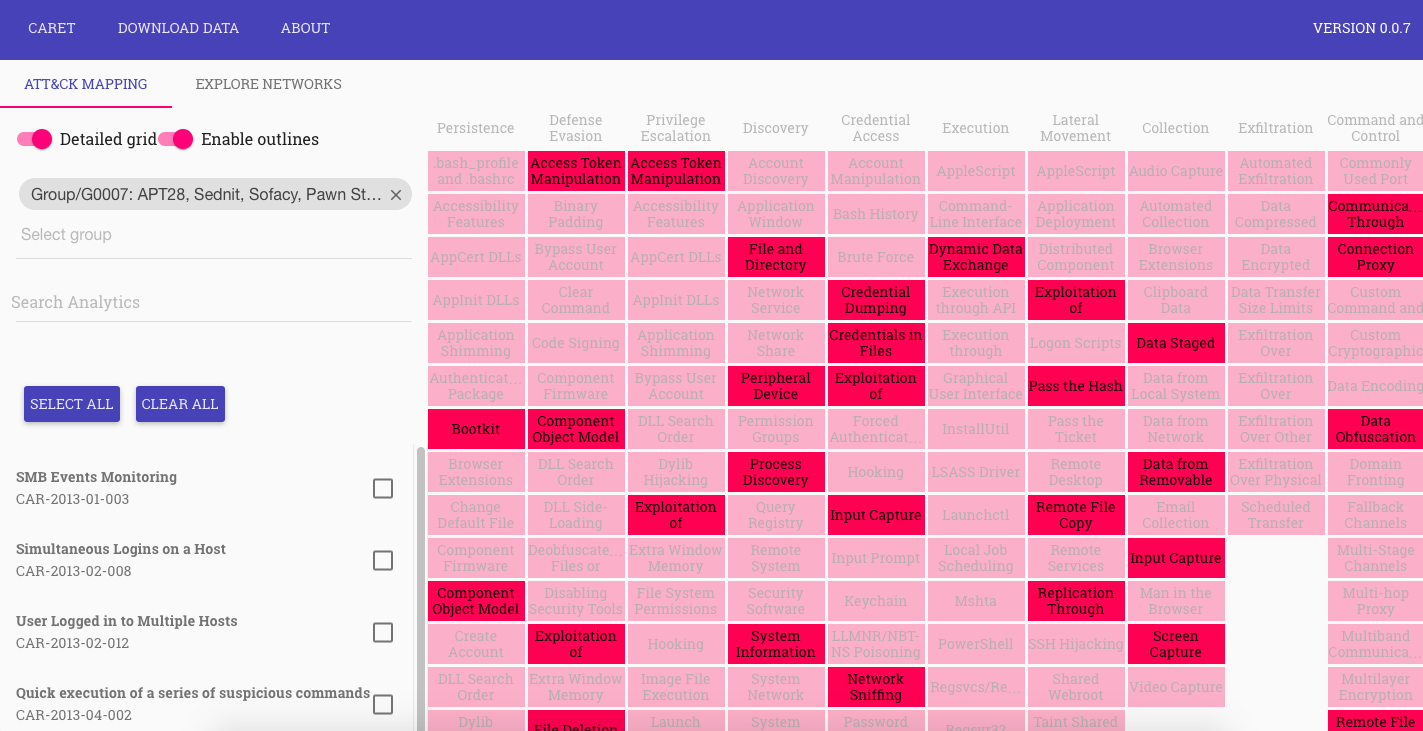Screen dimensions: 1423x731
Task: Click the analytics list scrollbar
Action: point(420,580)
